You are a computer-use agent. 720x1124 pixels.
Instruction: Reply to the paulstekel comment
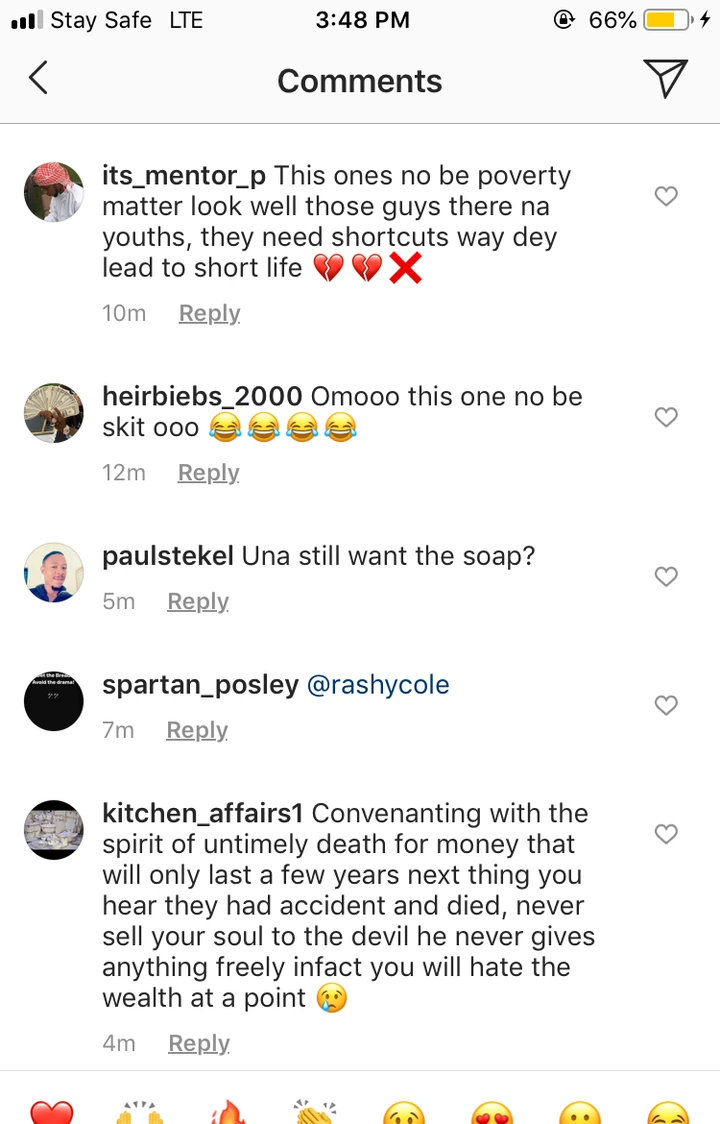click(198, 601)
